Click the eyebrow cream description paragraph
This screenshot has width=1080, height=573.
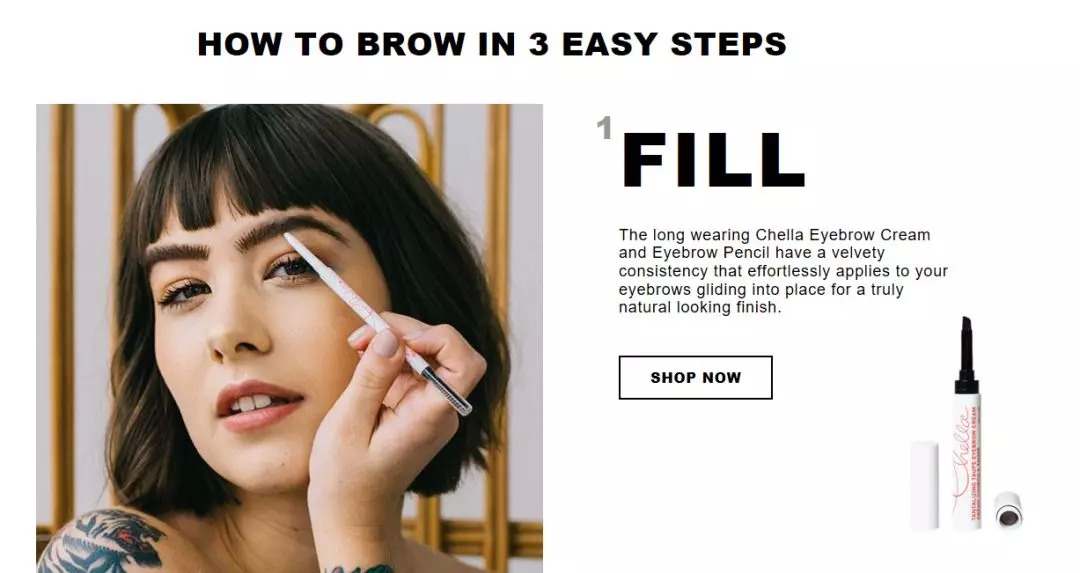click(783, 271)
